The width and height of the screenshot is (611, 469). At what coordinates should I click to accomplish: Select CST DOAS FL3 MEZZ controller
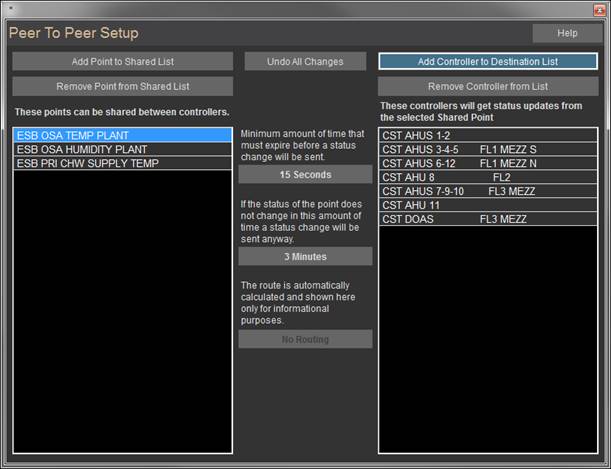tap(487, 219)
